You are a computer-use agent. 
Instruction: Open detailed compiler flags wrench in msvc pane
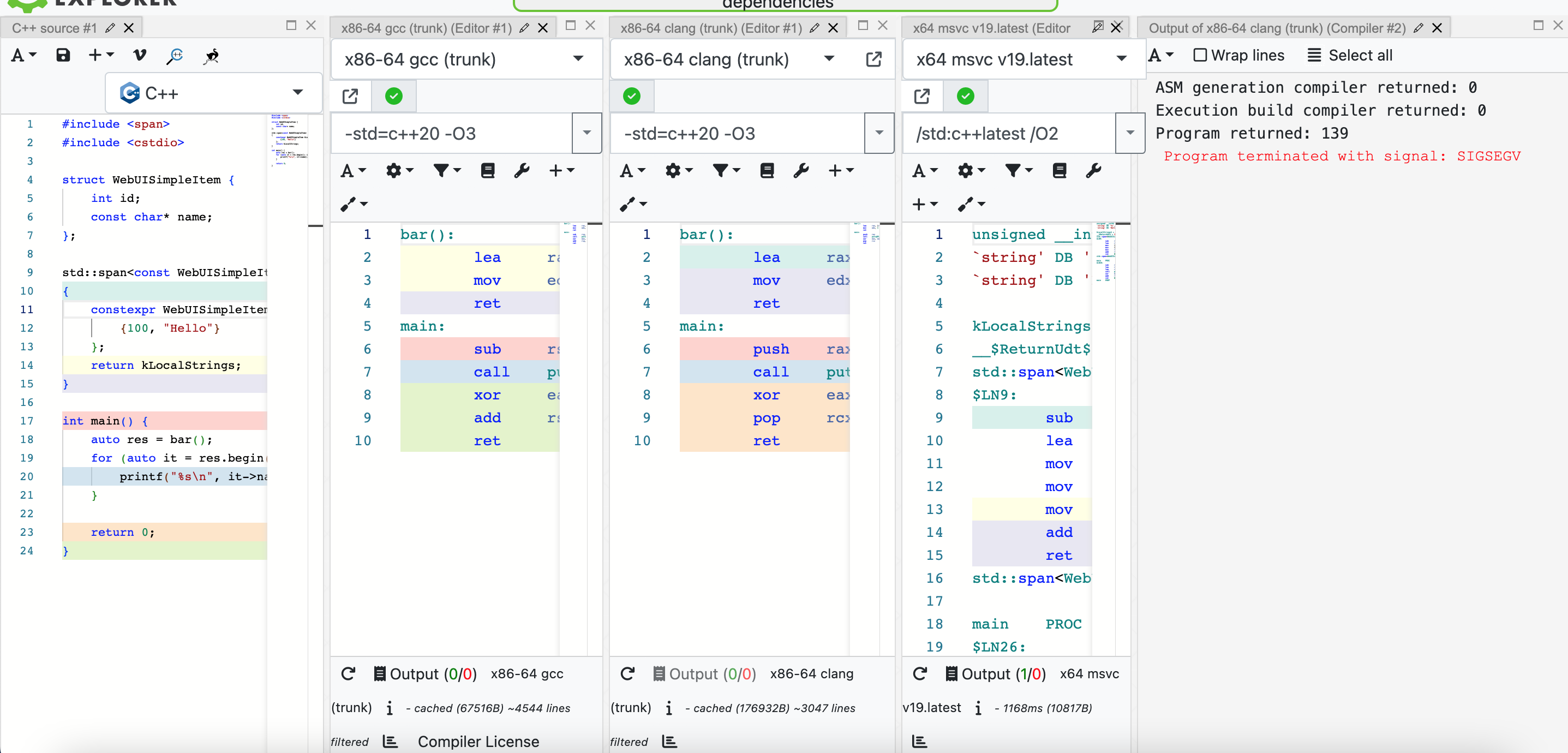[1094, 170]
